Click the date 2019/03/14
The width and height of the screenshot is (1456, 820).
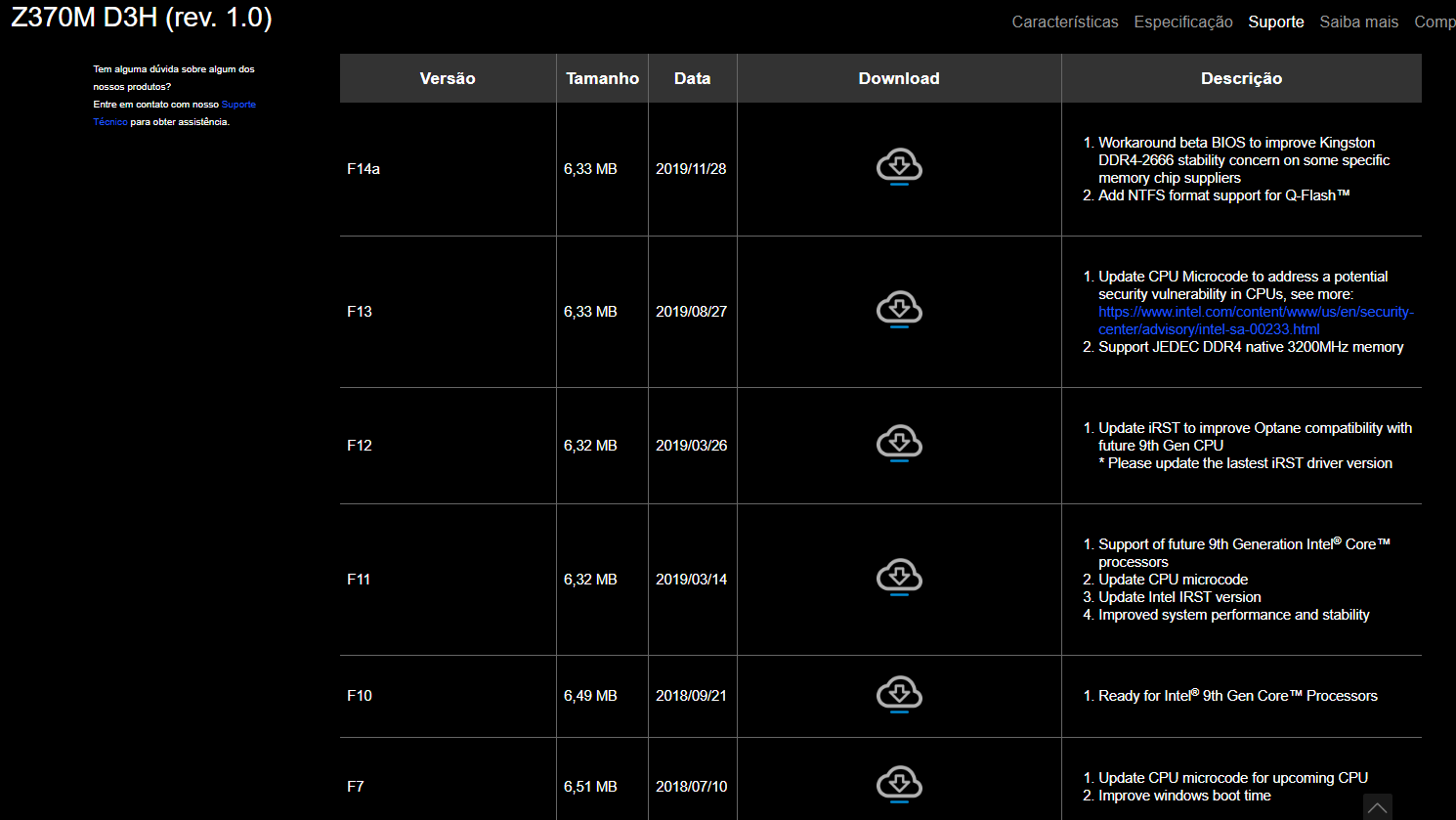click(691, 580)
